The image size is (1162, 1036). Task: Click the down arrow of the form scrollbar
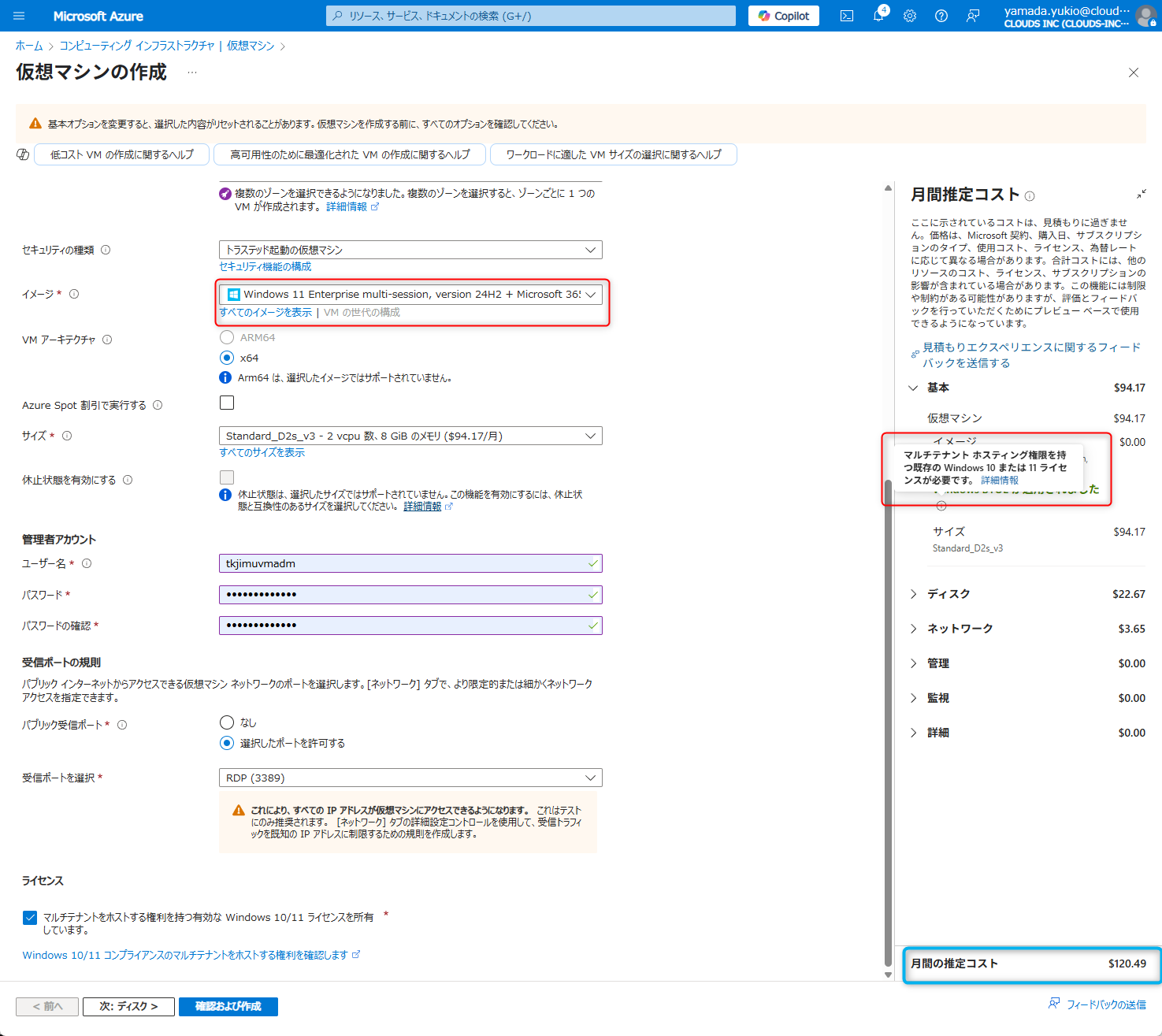(888, 975)
